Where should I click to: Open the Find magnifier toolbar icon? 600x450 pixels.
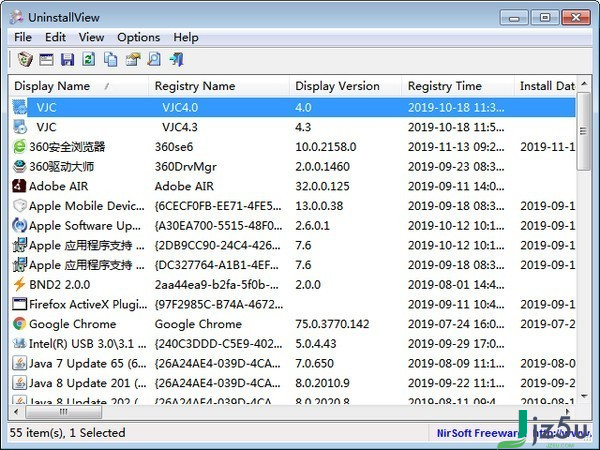coord(154,59)
